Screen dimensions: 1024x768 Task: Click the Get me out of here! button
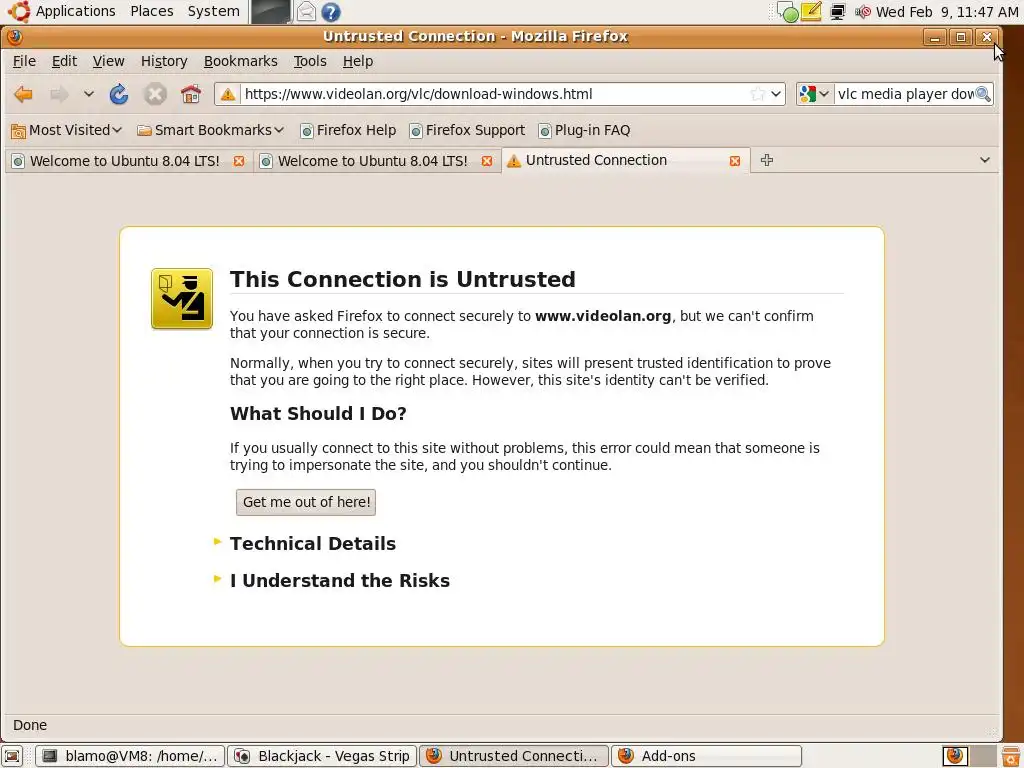[306, 502]
